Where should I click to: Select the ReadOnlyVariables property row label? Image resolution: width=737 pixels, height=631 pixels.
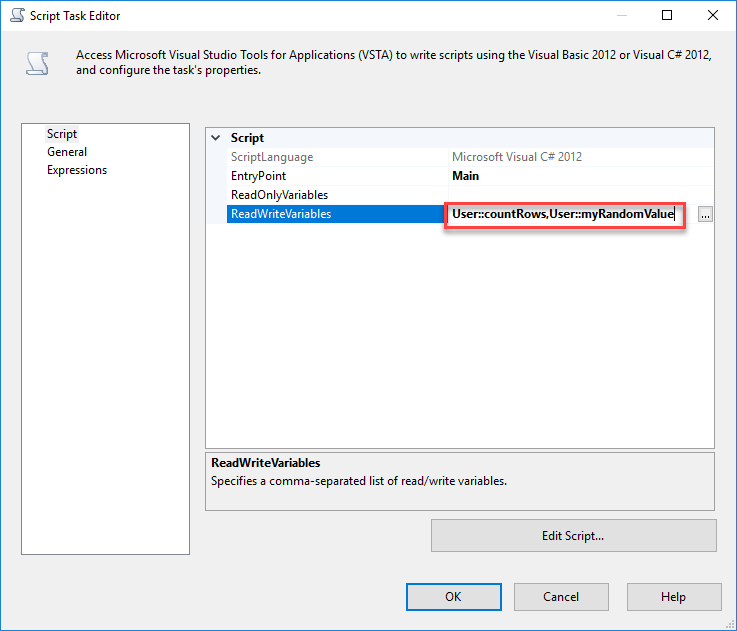(x=279, y=195)
